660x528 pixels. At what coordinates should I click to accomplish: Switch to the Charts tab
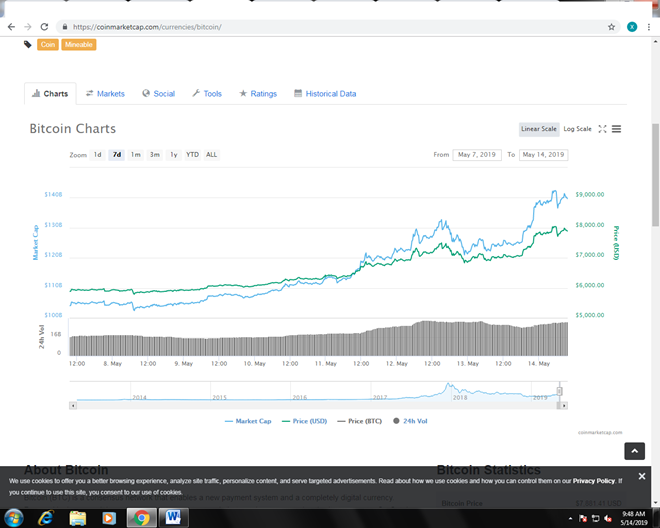[50, 93]
